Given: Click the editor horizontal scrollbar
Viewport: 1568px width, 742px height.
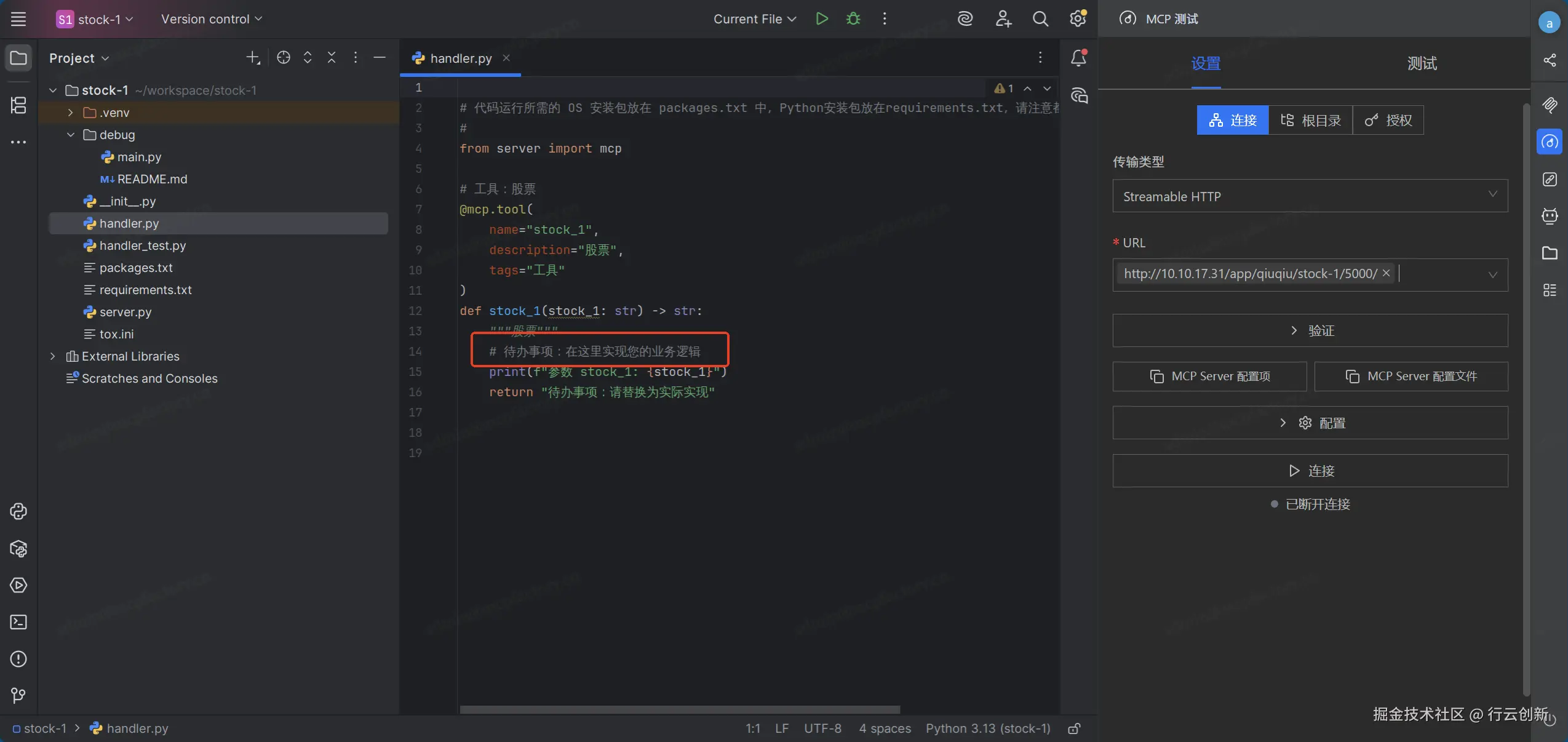Looking at the screenshot, I should (679, 709).
